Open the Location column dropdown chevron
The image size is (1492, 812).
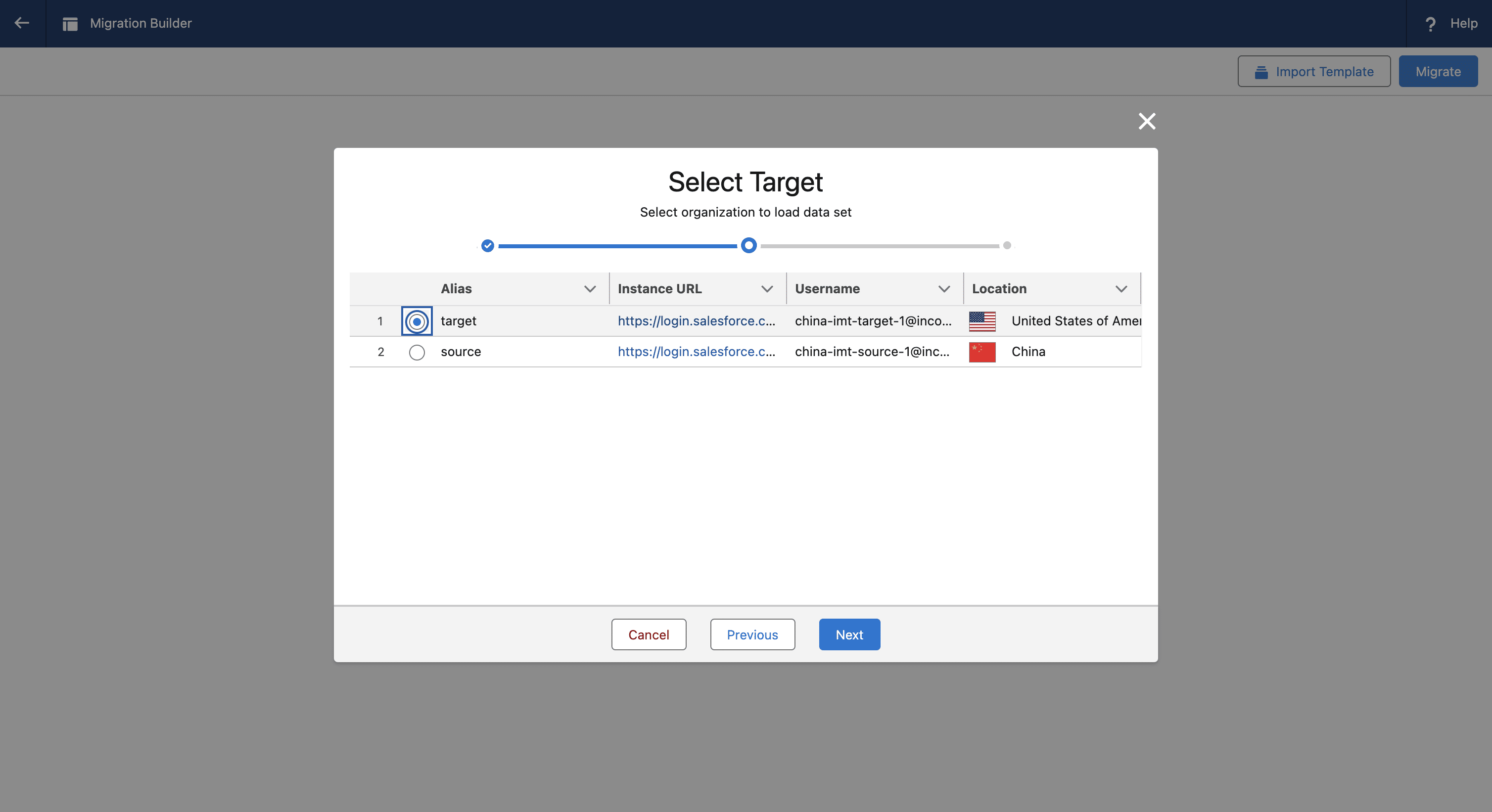[x=1121, y=289]
